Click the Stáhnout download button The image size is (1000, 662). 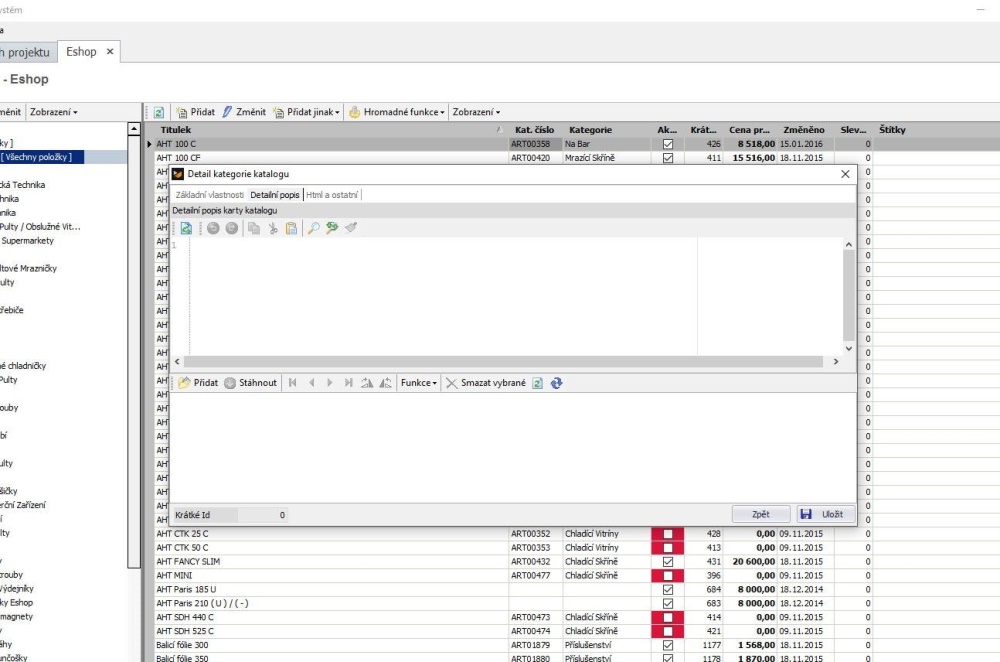tap(251, 383)
